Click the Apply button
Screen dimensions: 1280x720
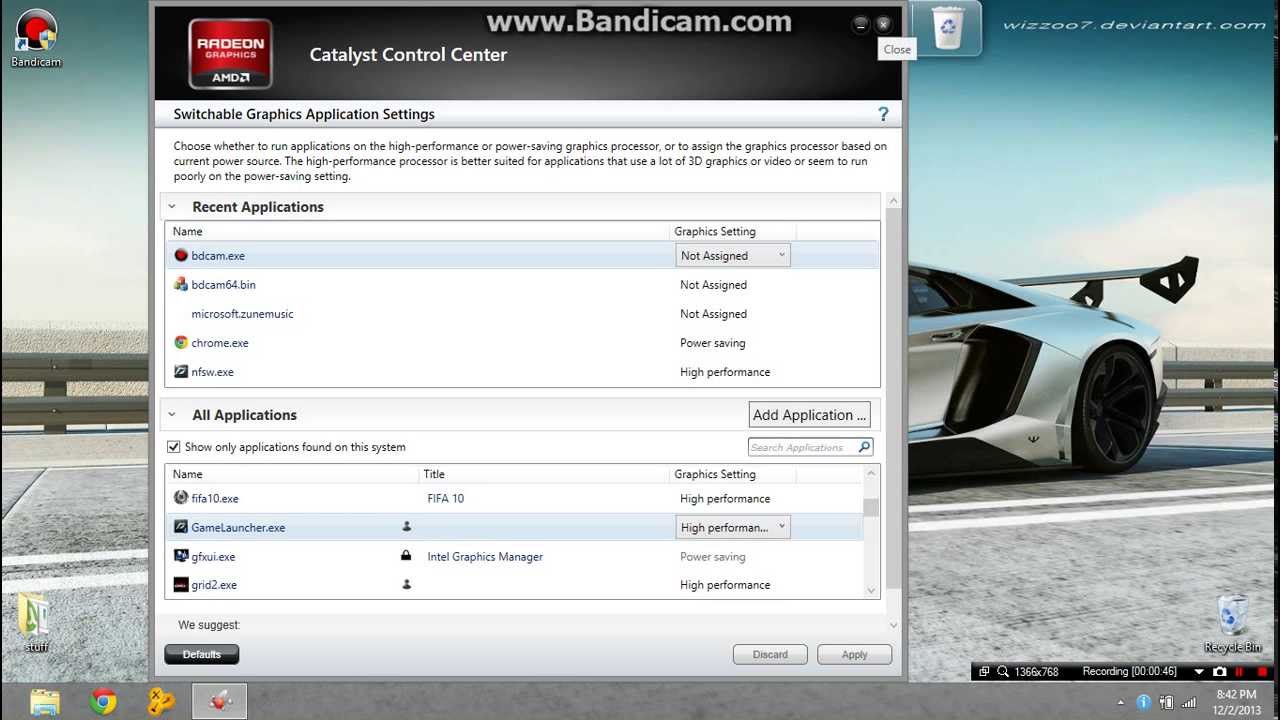854,654
